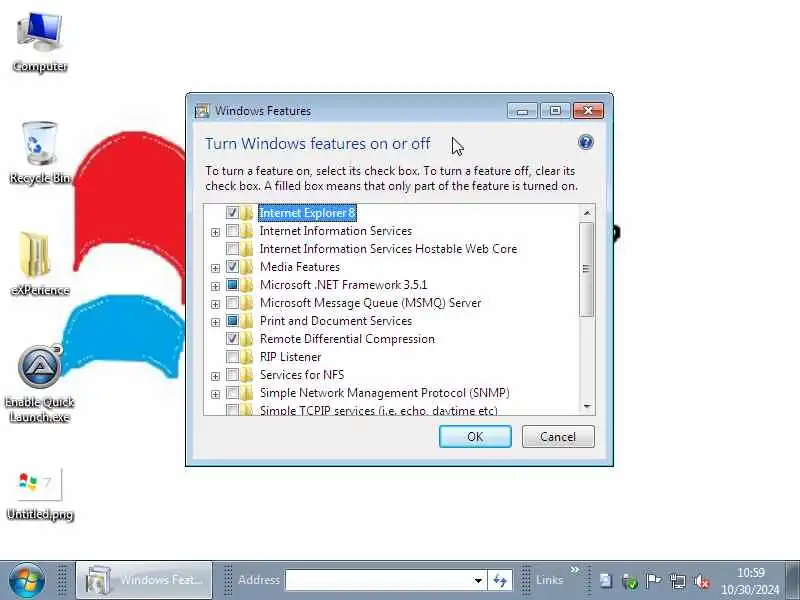
Task: Open the Windows Features help icon
Action: click(x=586, y=142)
